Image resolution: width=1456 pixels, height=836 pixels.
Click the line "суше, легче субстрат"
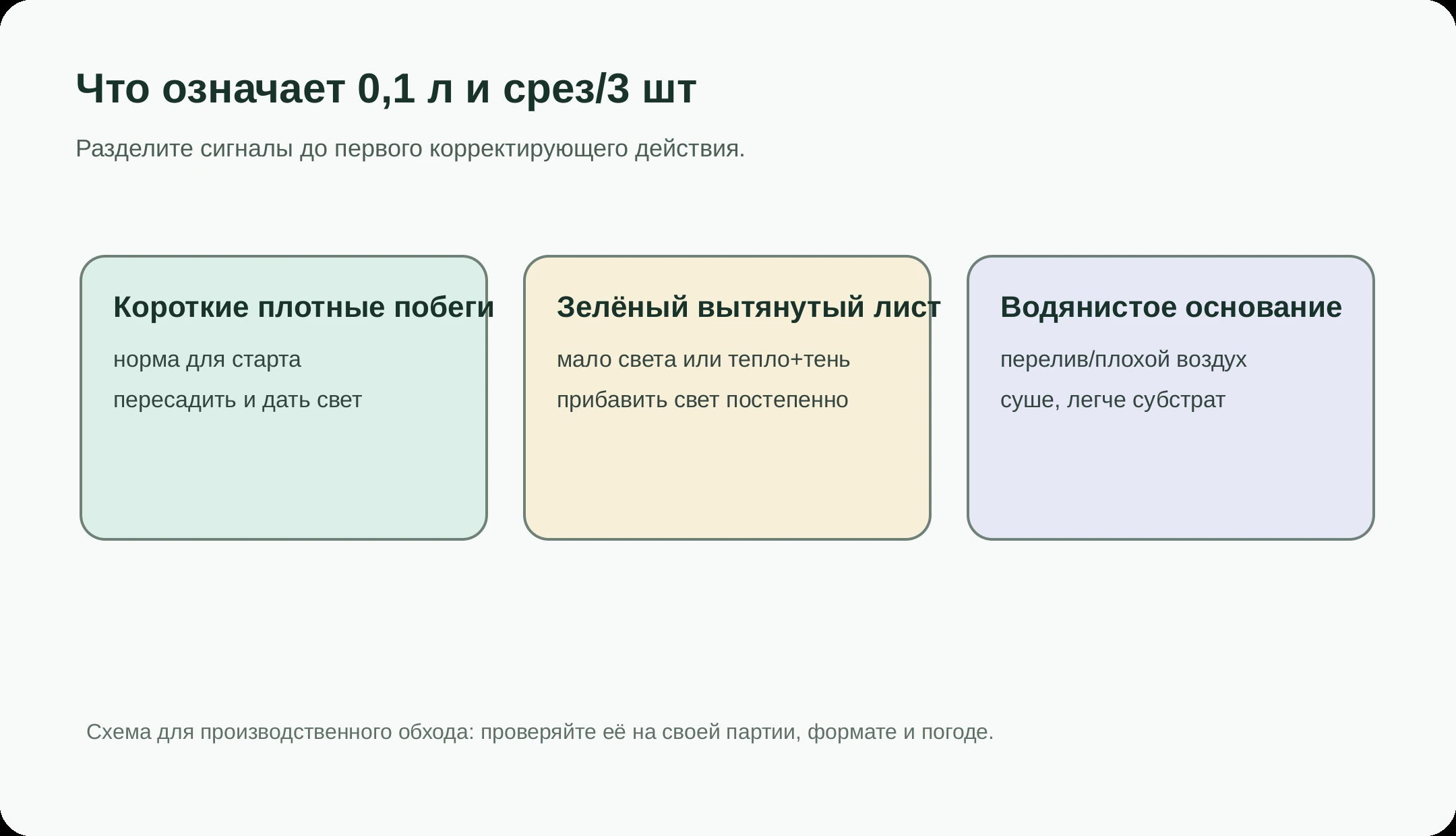tap(1113, 400)
